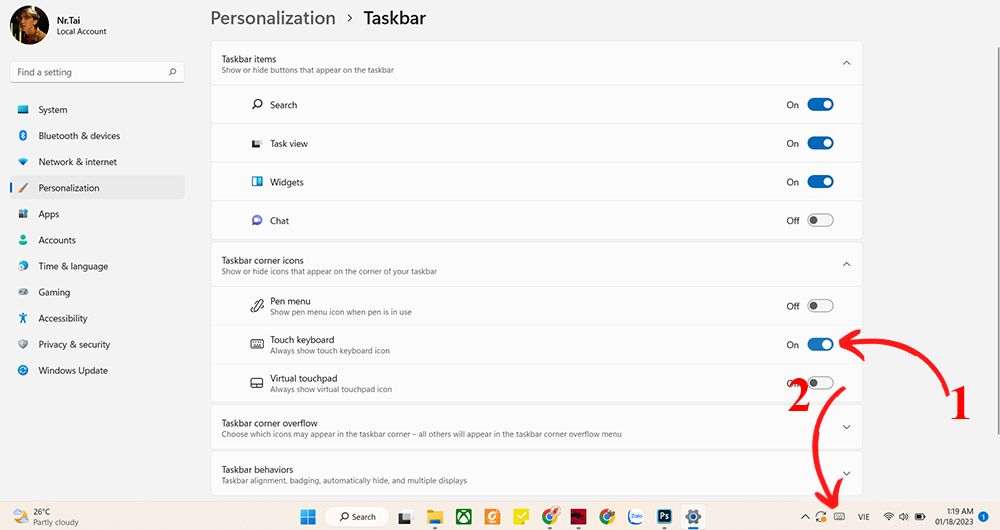Collapse the Taskbar corner icons section
Viewport: 1000px width, 530px height.
tap(846, 264)
